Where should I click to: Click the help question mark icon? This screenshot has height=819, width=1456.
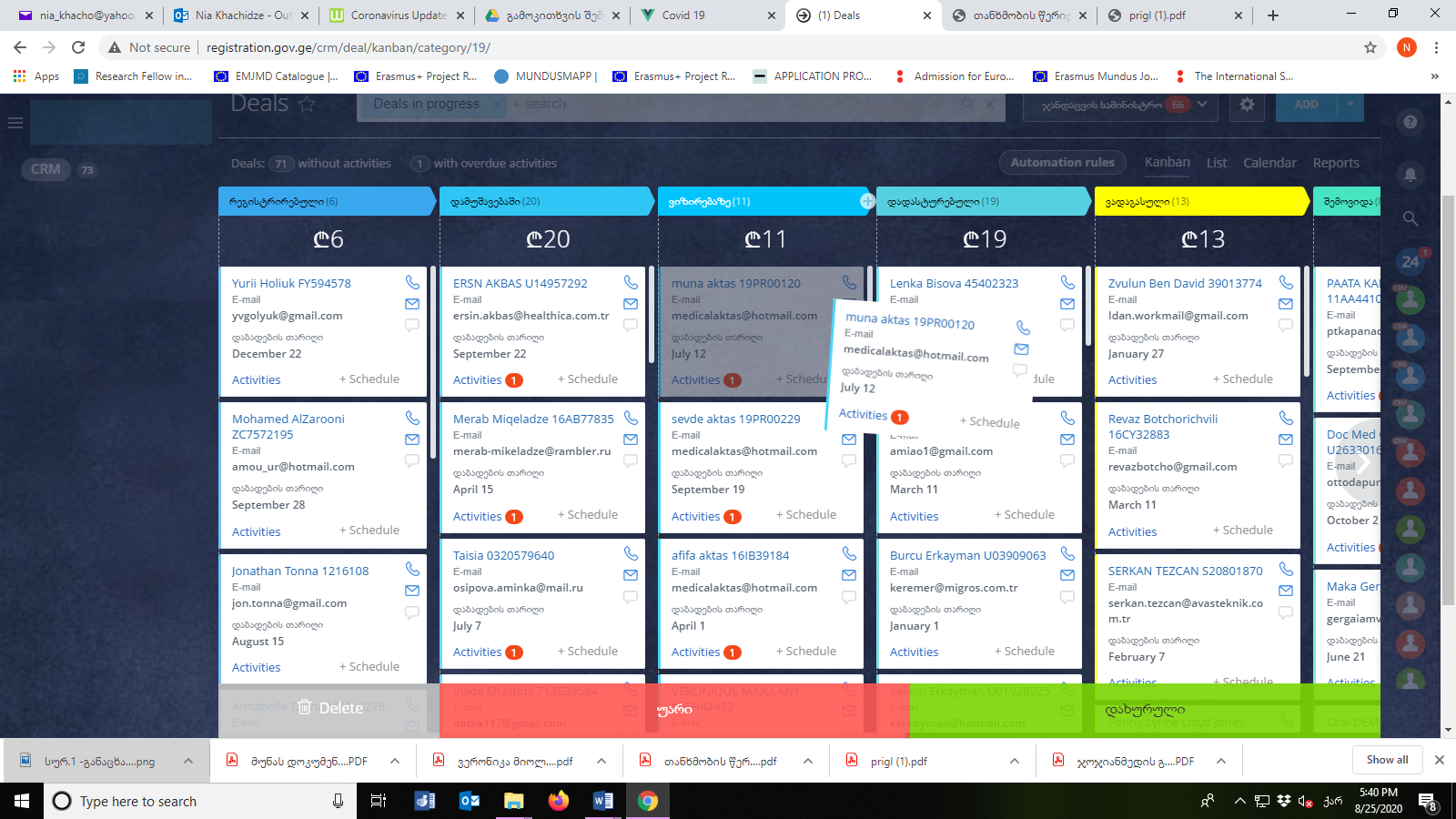click(x=1410, y=122)
